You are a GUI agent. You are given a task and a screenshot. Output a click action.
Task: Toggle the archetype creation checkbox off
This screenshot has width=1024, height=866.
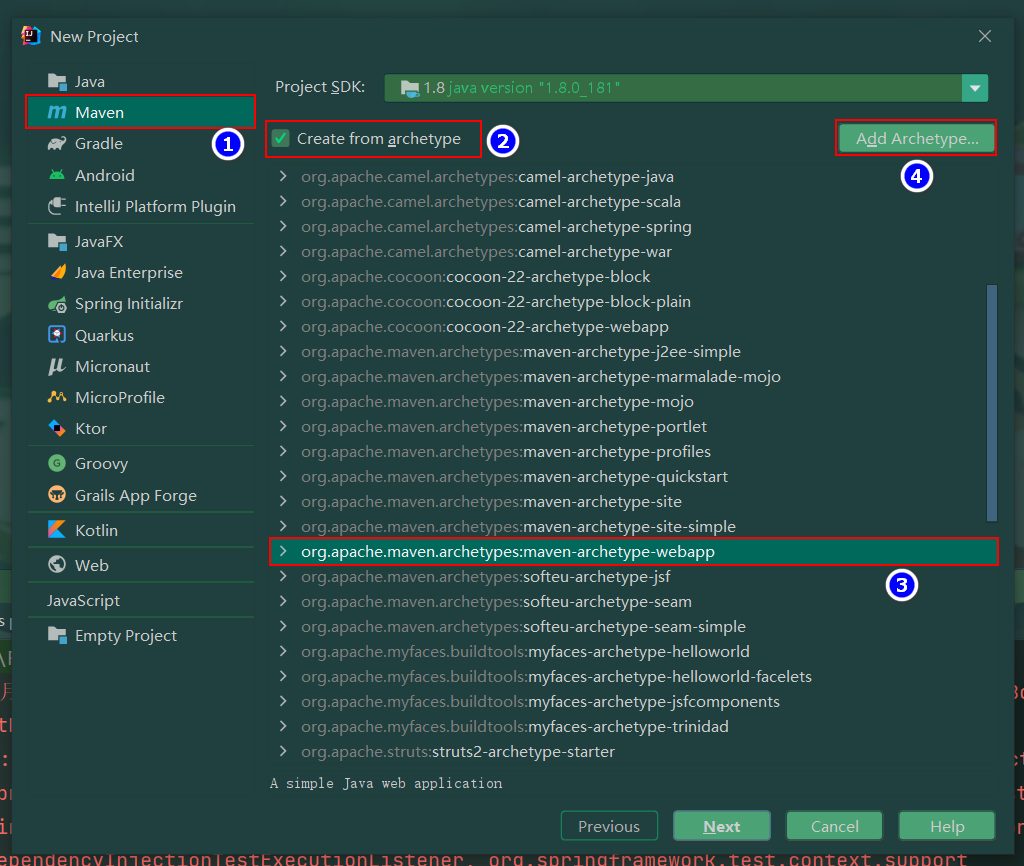pyautogui.click(x=279, y=139)
